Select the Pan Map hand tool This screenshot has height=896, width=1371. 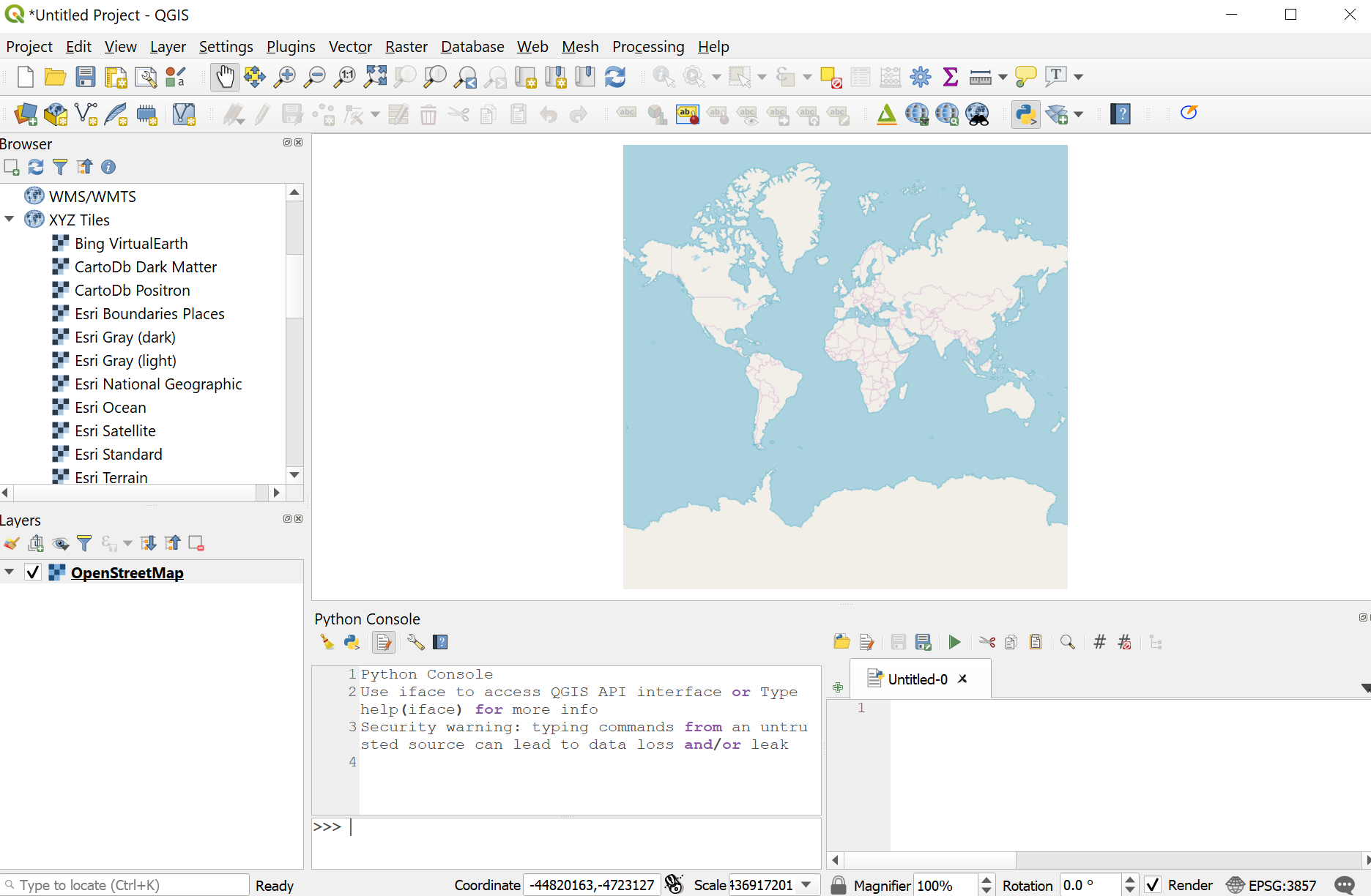tap(225, 77)
